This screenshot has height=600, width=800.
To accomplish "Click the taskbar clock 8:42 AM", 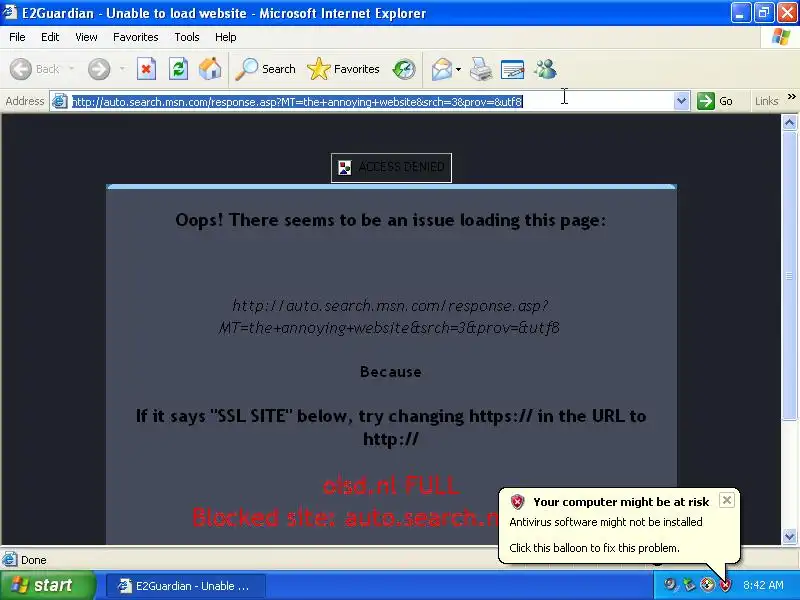I will [763, 585].
